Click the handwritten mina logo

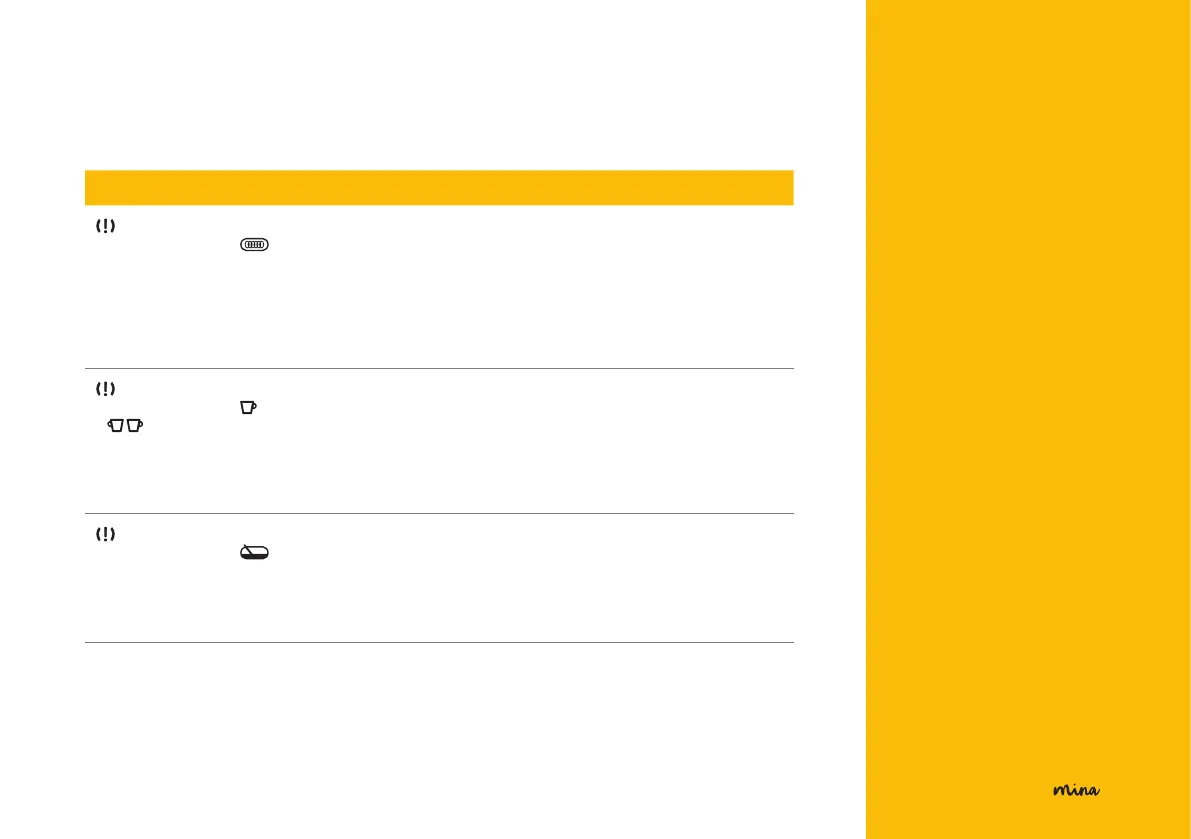1076,790
